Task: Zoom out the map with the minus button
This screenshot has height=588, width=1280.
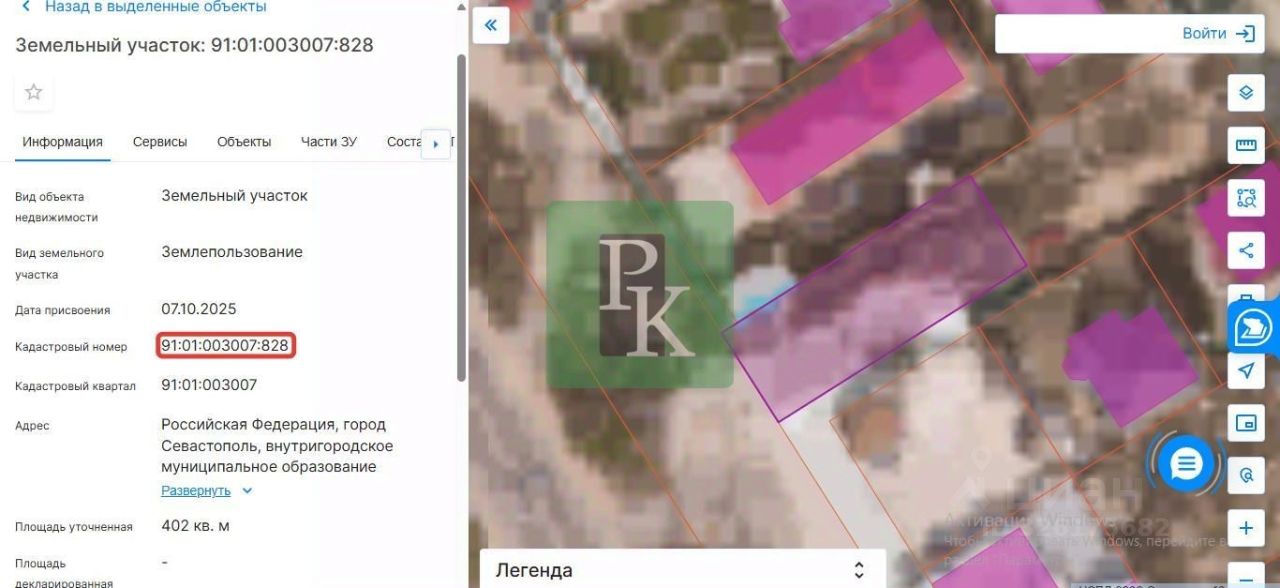Action: (x=1246, y=576)
